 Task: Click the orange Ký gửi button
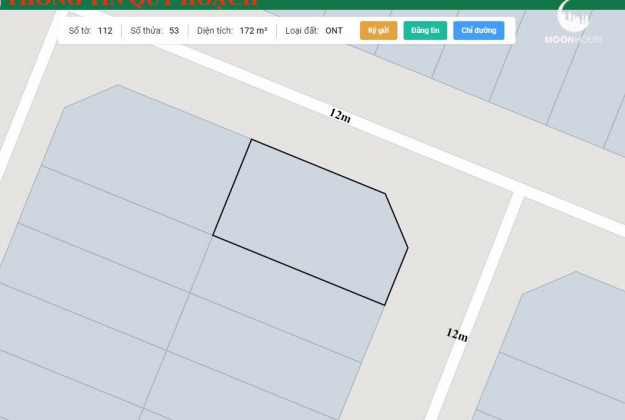coord(378,31)
